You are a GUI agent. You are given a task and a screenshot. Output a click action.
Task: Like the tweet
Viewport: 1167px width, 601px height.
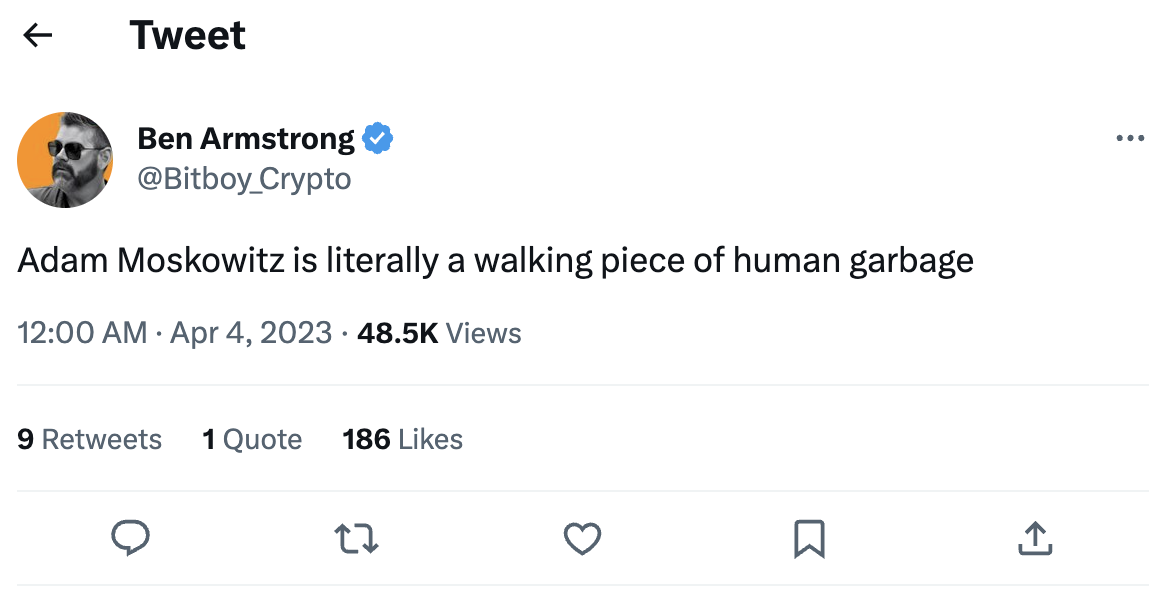(582, 539)
